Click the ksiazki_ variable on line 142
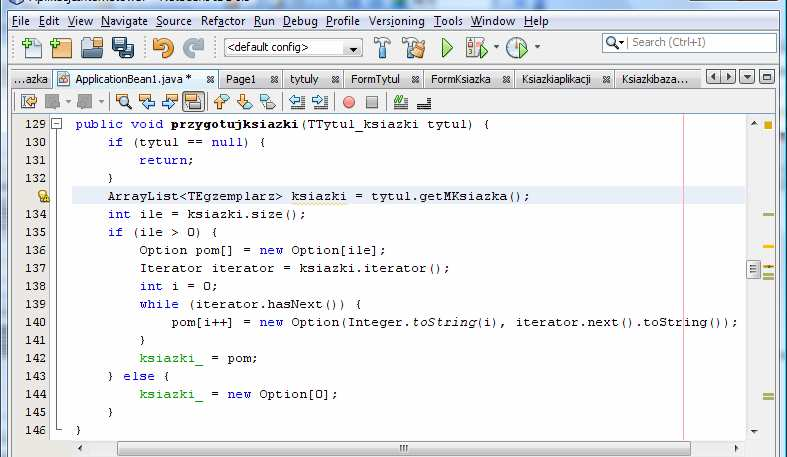787x457 pixels. (x=171, y=358)
